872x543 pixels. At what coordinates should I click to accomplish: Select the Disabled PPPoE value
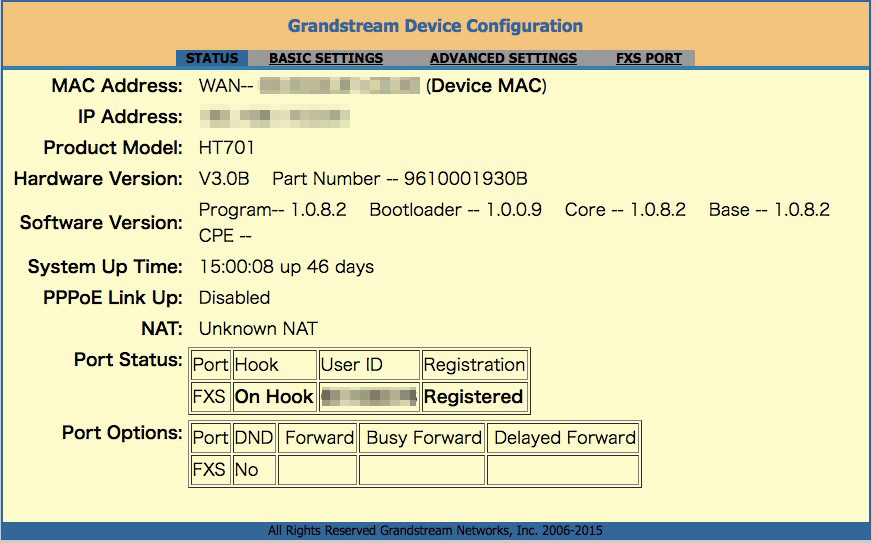point(234,298)
